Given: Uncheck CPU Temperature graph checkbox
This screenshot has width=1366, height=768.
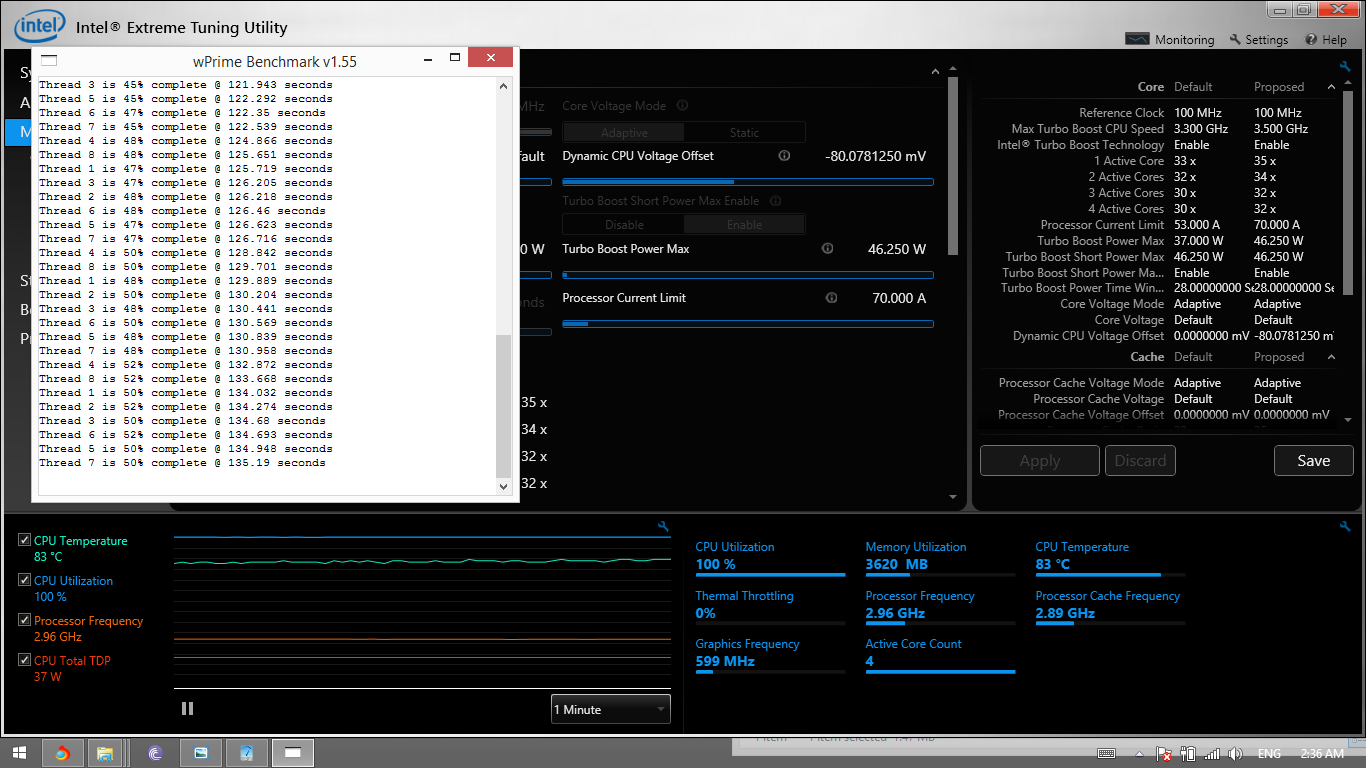Looking at the screenshot, I should pos(24,540).
